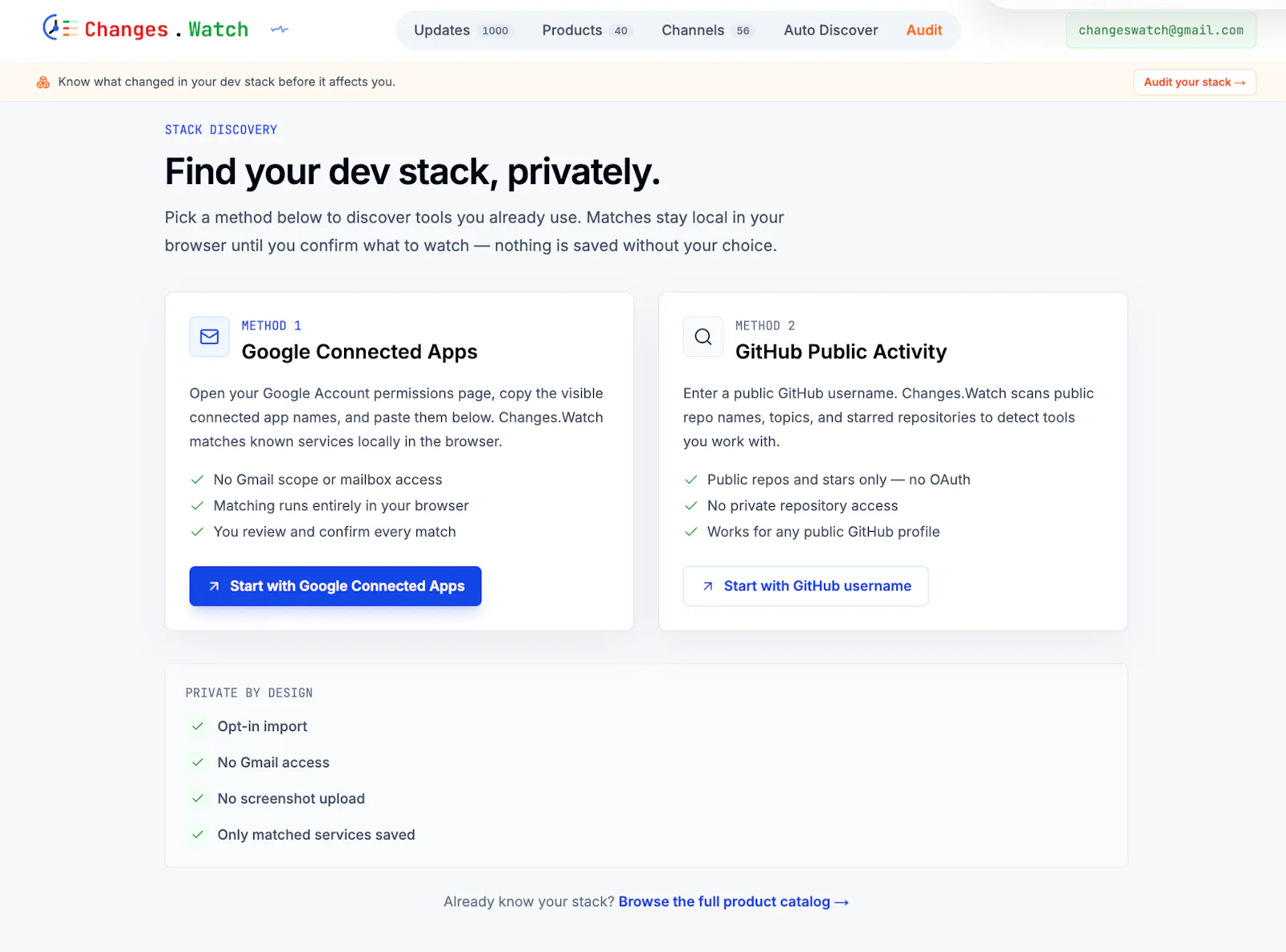This screenshot has width=1286, height=952.
Task: Open the Audit tab
Action: pyautogui.click(x=924, y=31)
